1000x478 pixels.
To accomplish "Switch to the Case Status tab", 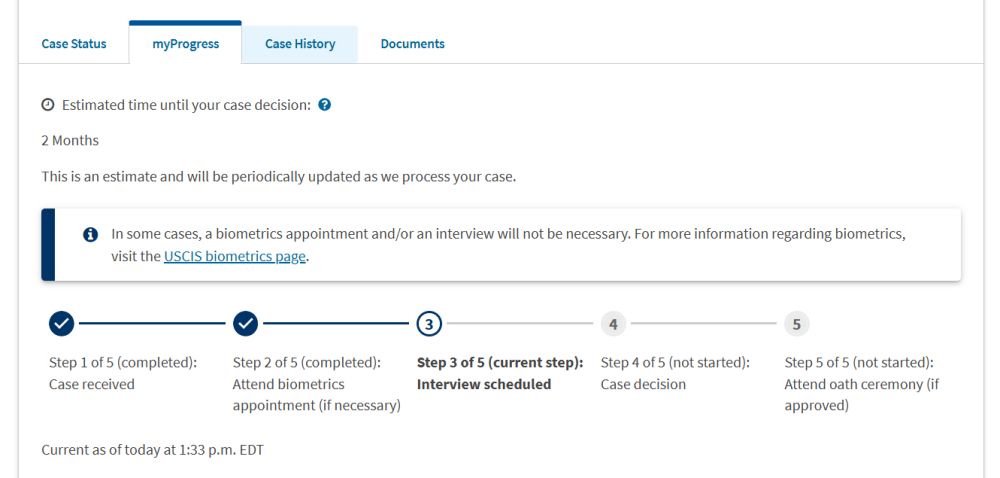I will click(74, 44).
